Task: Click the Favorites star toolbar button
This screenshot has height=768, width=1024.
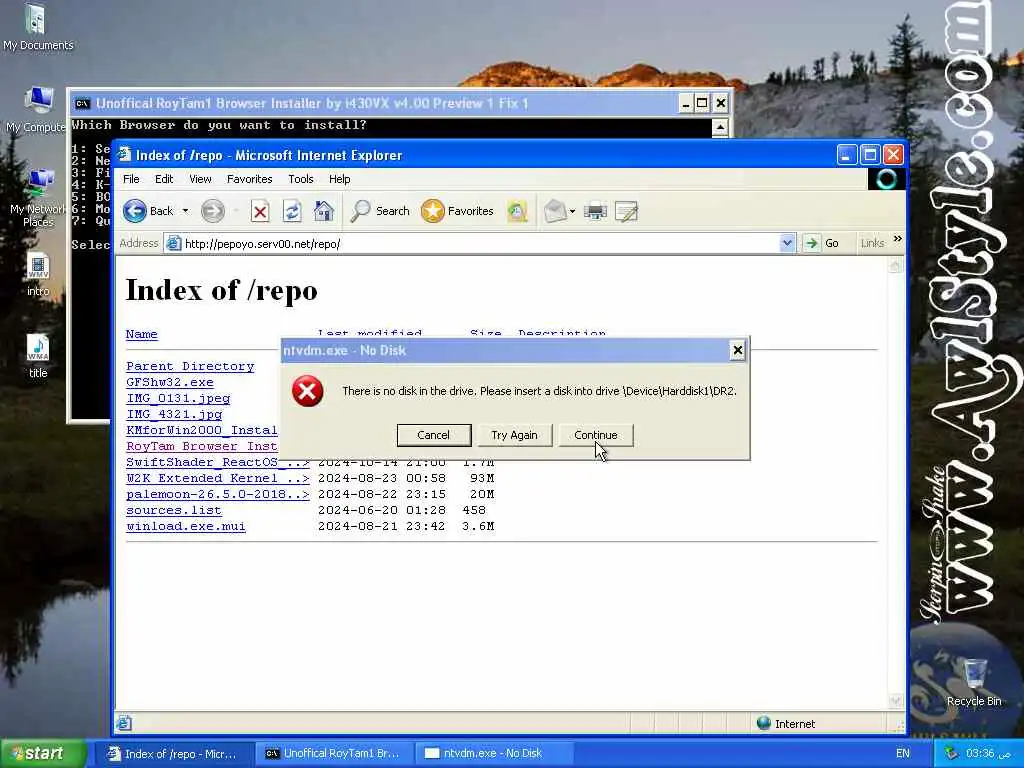Action: pos(457,211)
